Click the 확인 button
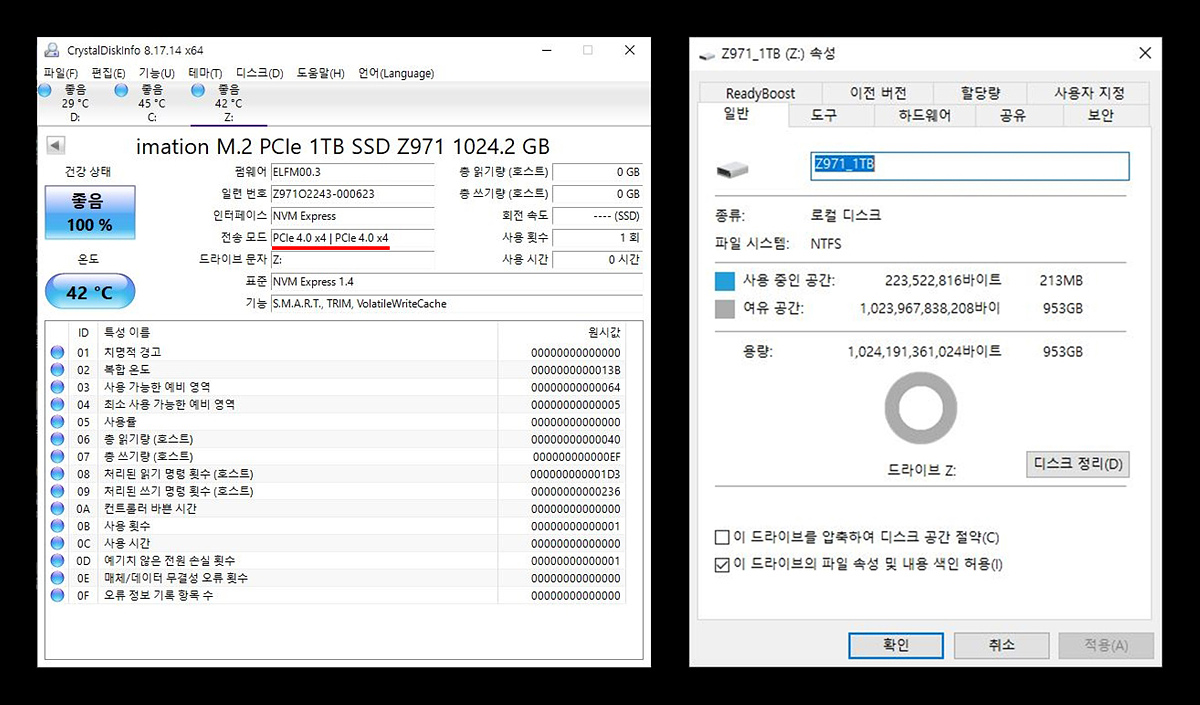 coord(895,645)
